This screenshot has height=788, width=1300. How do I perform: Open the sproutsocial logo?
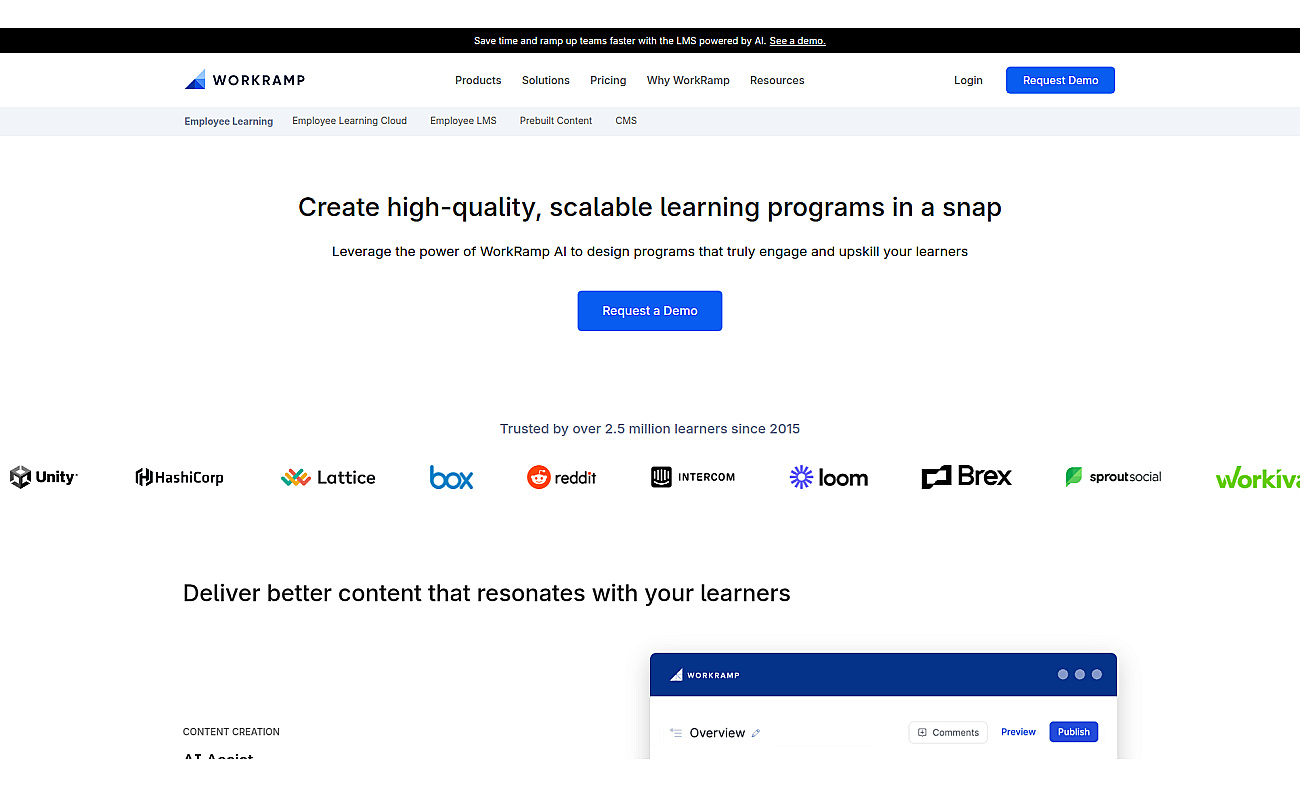(1113, 477)
